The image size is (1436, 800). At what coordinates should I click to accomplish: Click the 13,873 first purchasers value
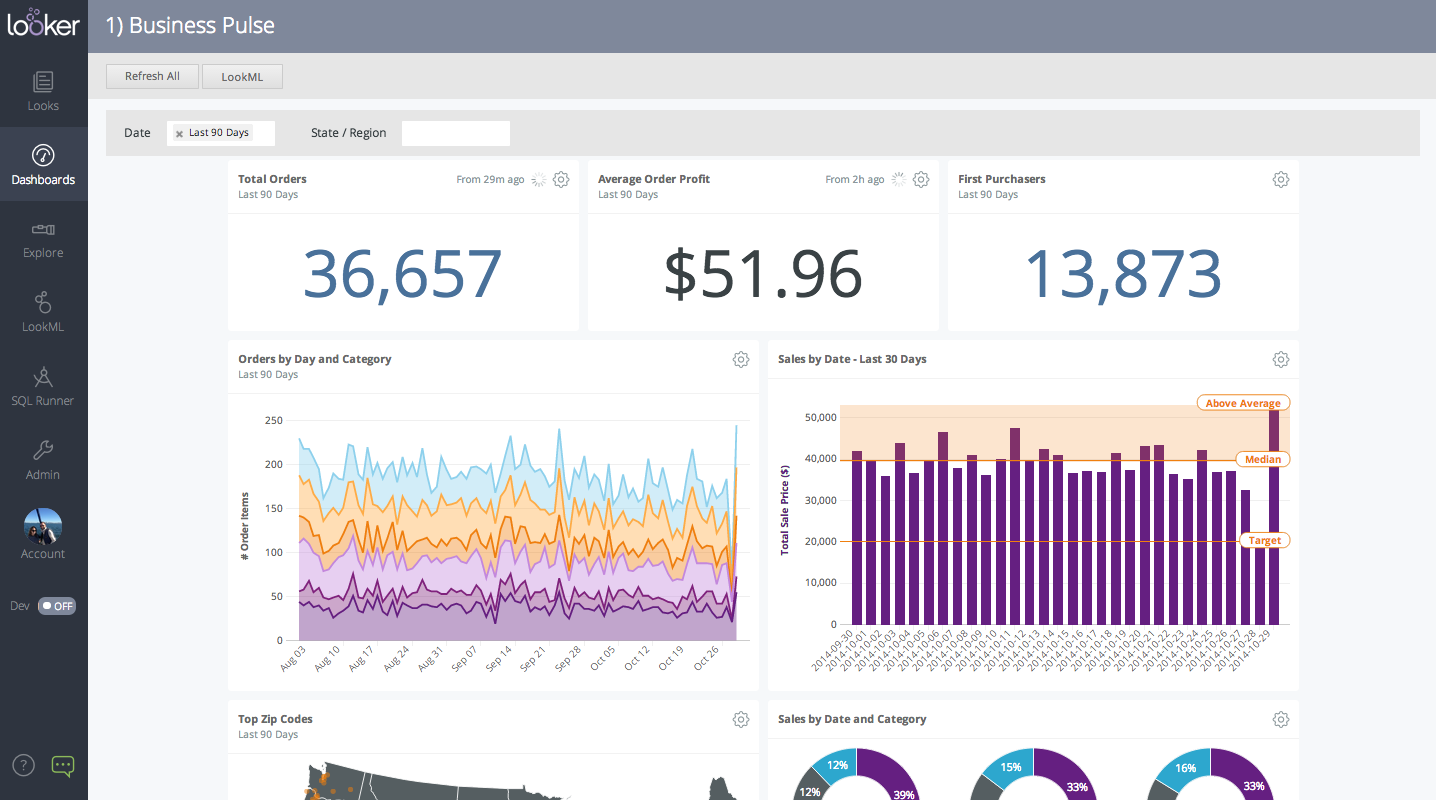[x=1123, y=274]
